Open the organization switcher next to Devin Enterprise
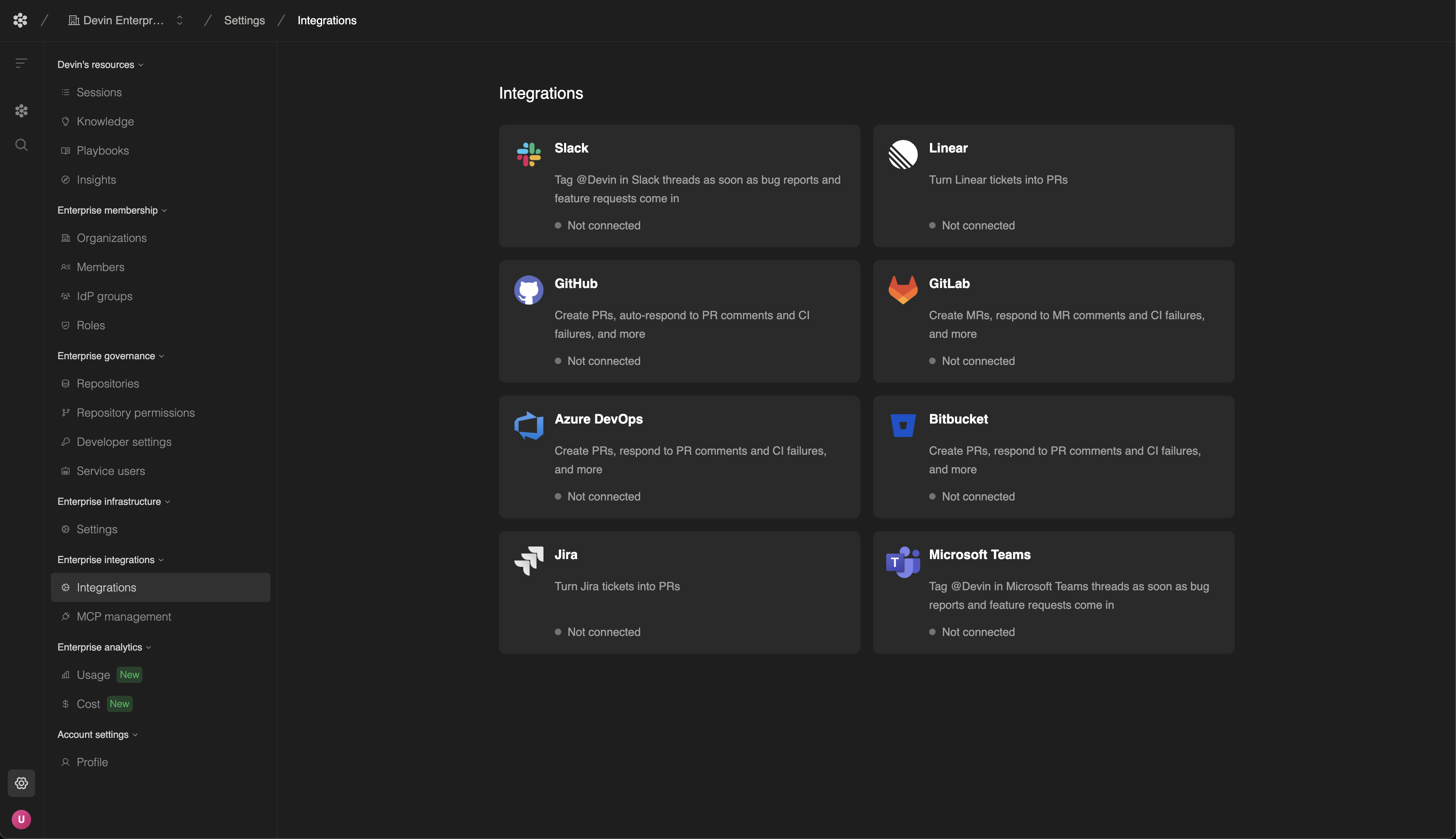Viewport: 1456px width, 839px height. tap(179, 19)
